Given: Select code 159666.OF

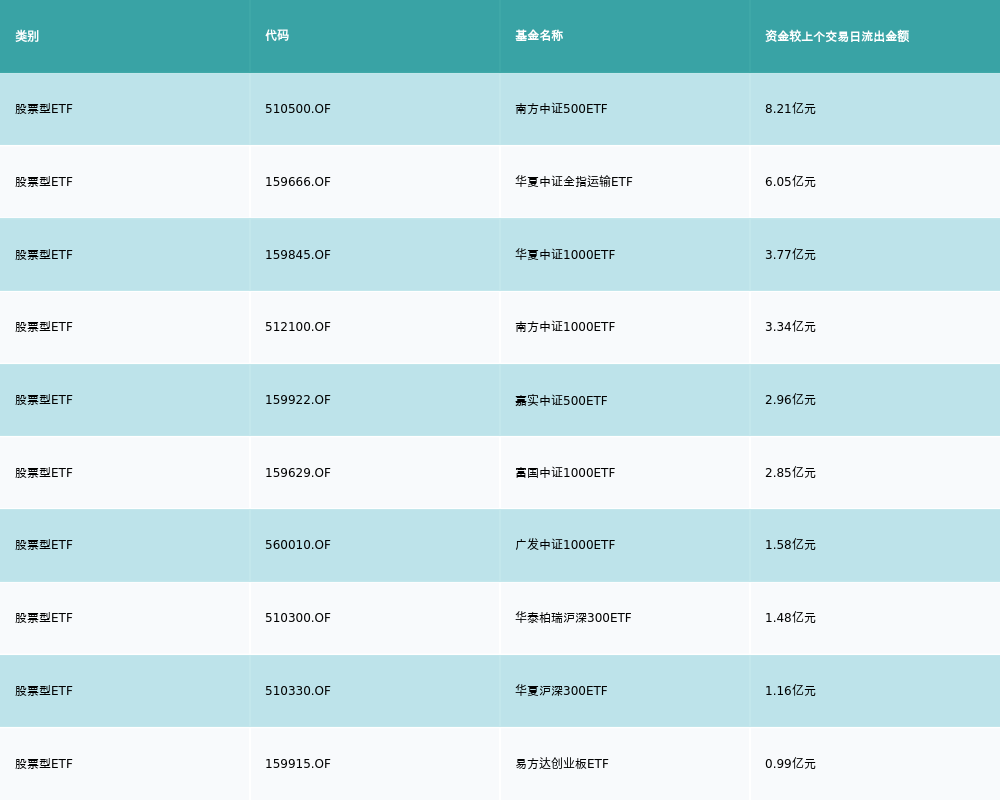Looking at the screenshot, I should 298,182.
